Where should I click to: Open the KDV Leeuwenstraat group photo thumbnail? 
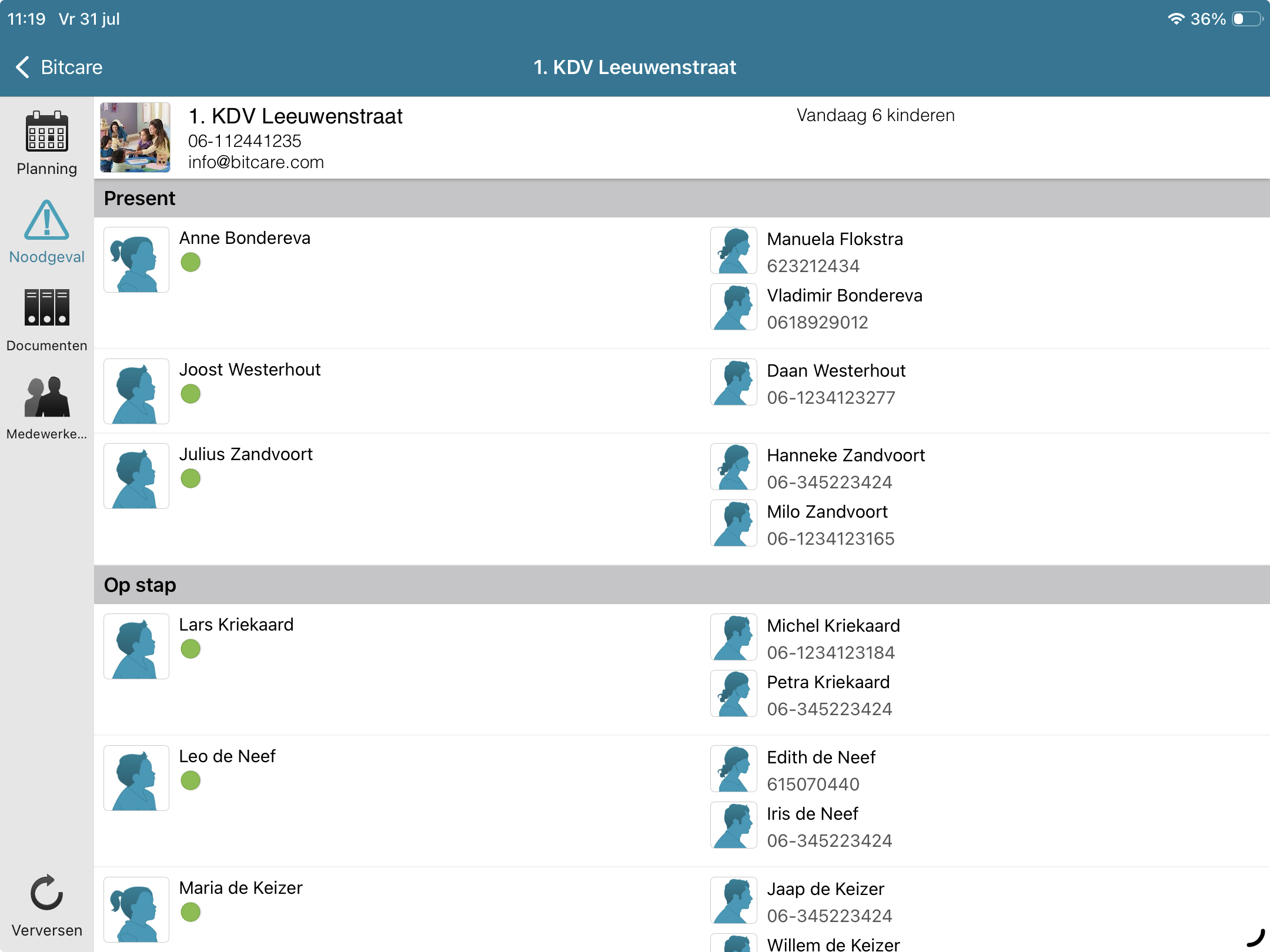pos(135,138)
